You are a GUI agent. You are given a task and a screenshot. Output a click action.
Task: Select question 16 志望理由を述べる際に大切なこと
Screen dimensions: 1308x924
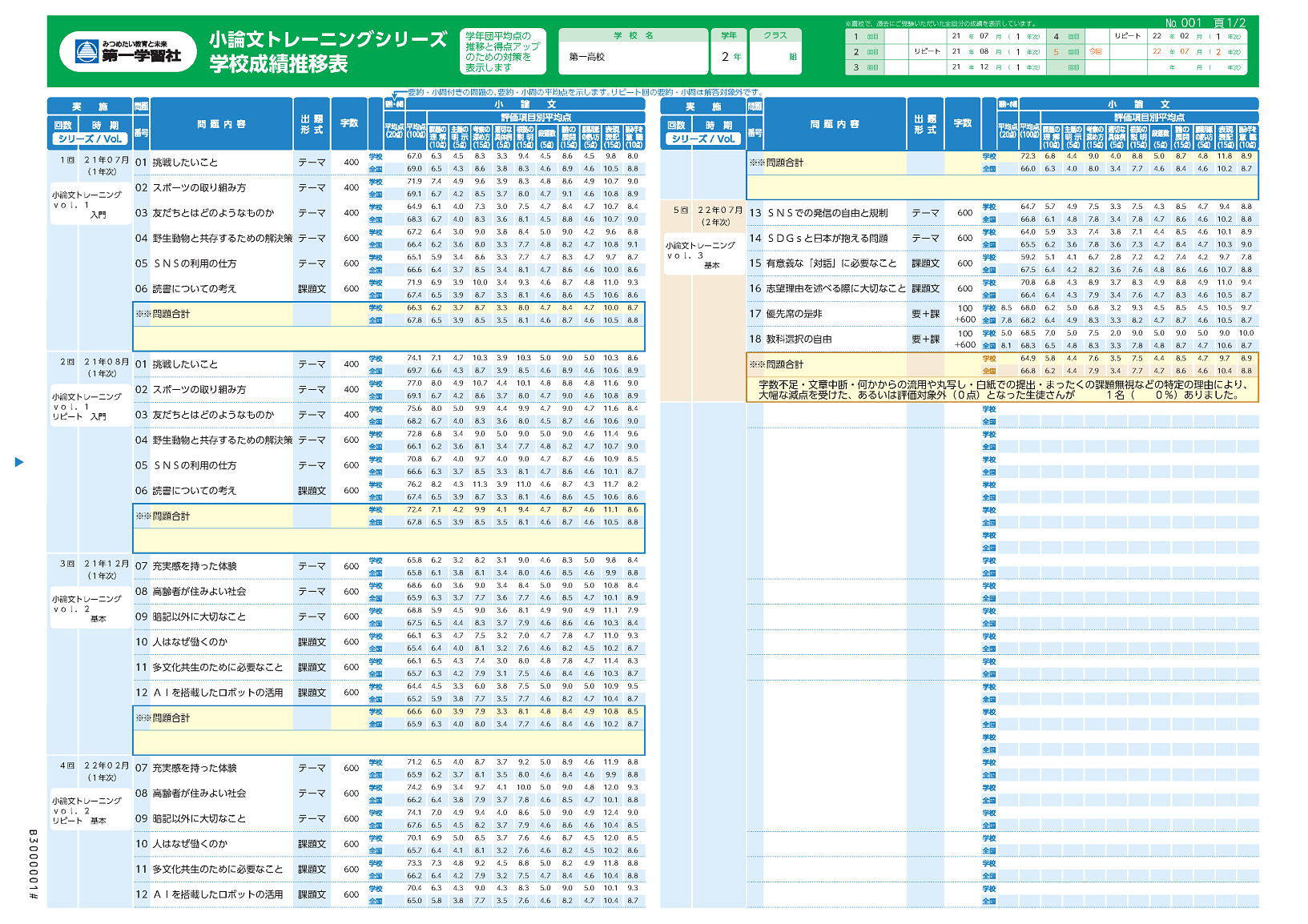coord(827,289)
